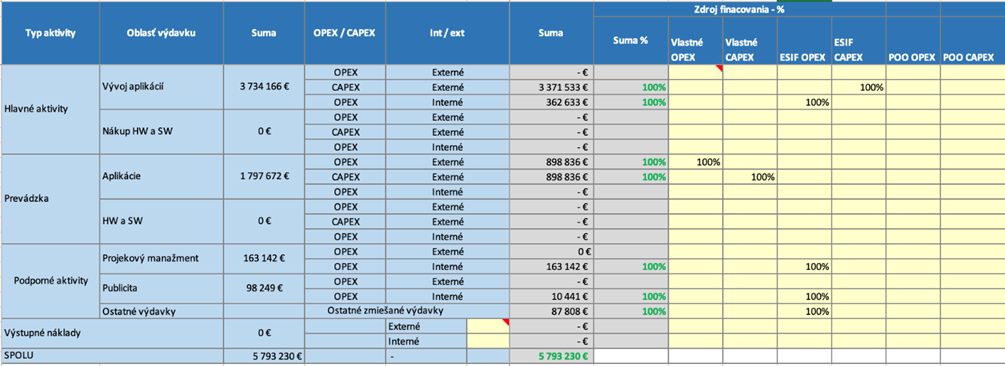Select the yellow Externé input cell for Výstupné náklady
Screen dimensions: 1005x366
488,326
